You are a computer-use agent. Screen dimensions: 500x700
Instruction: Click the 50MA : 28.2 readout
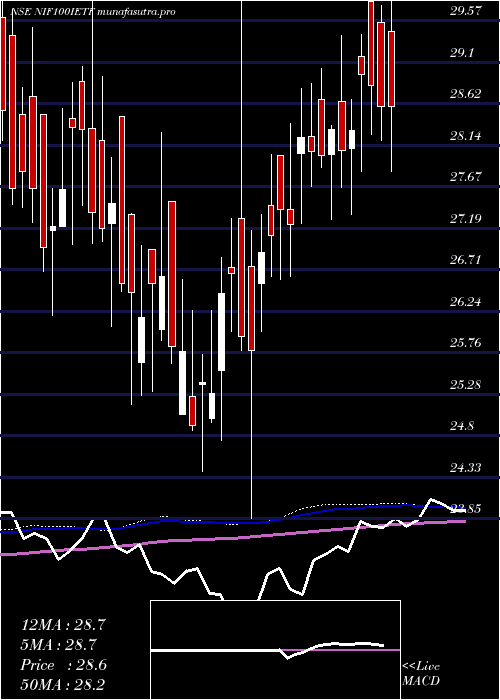click(63, 685)
